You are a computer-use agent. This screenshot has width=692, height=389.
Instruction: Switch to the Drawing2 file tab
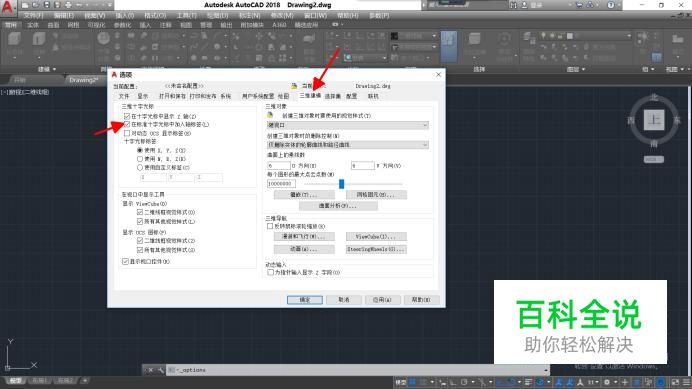coord(83,80)
